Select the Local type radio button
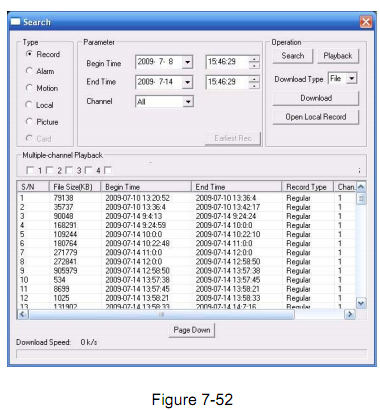This screenshot has width=380, height=410. [x=29, y=105]
